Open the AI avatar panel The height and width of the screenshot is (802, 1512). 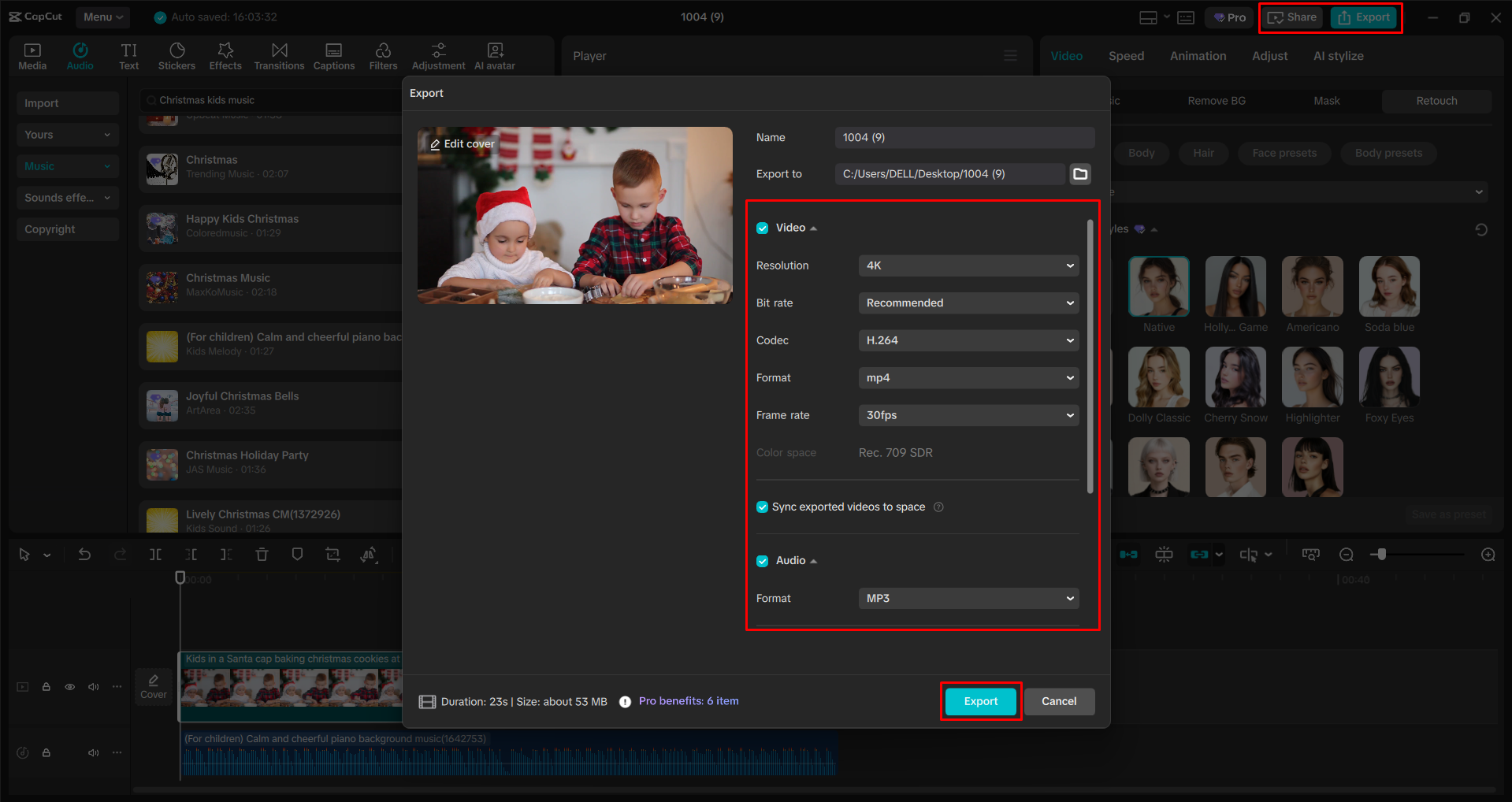point(494,55)
